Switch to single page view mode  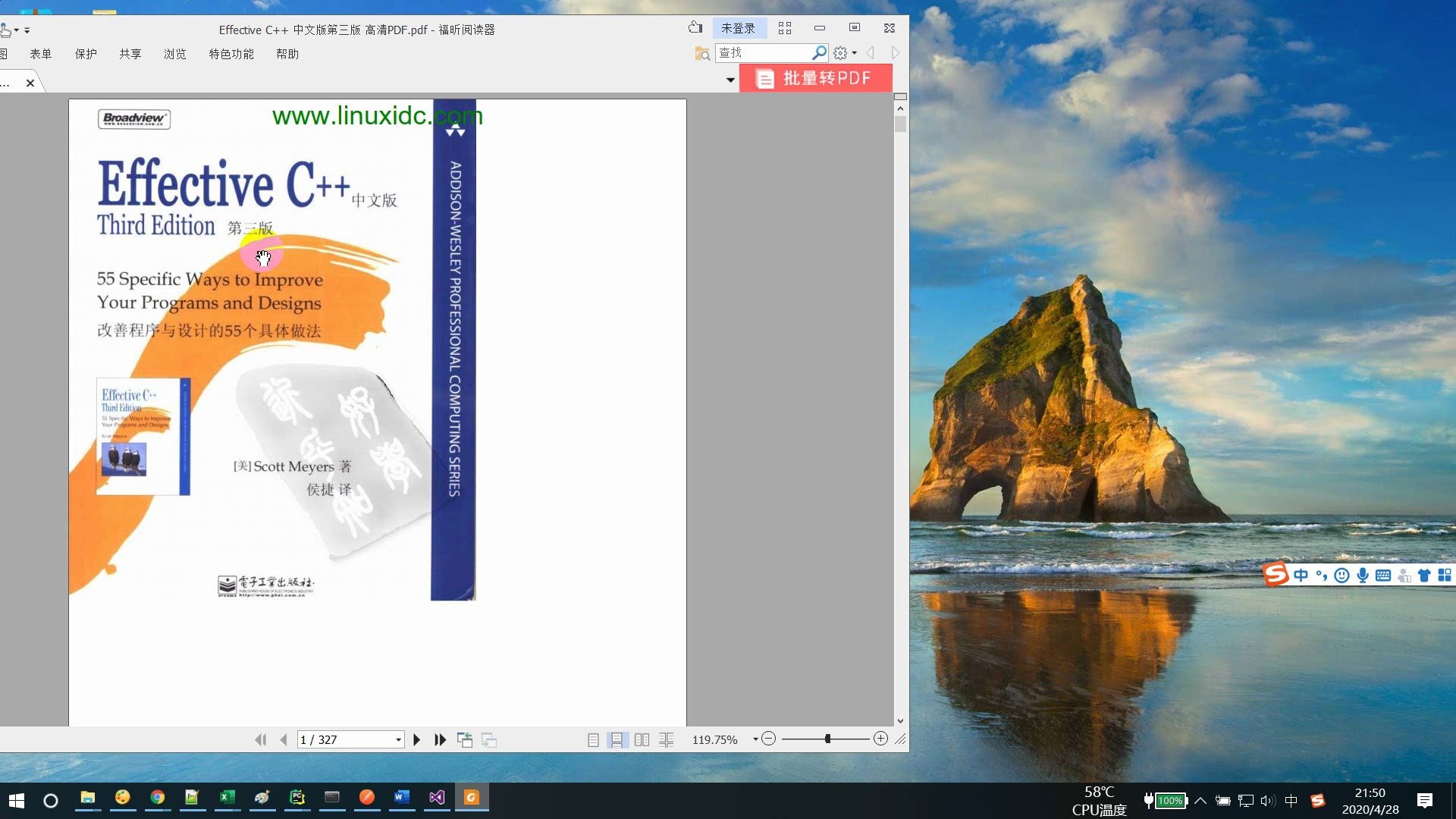click(x=593, y=739)
